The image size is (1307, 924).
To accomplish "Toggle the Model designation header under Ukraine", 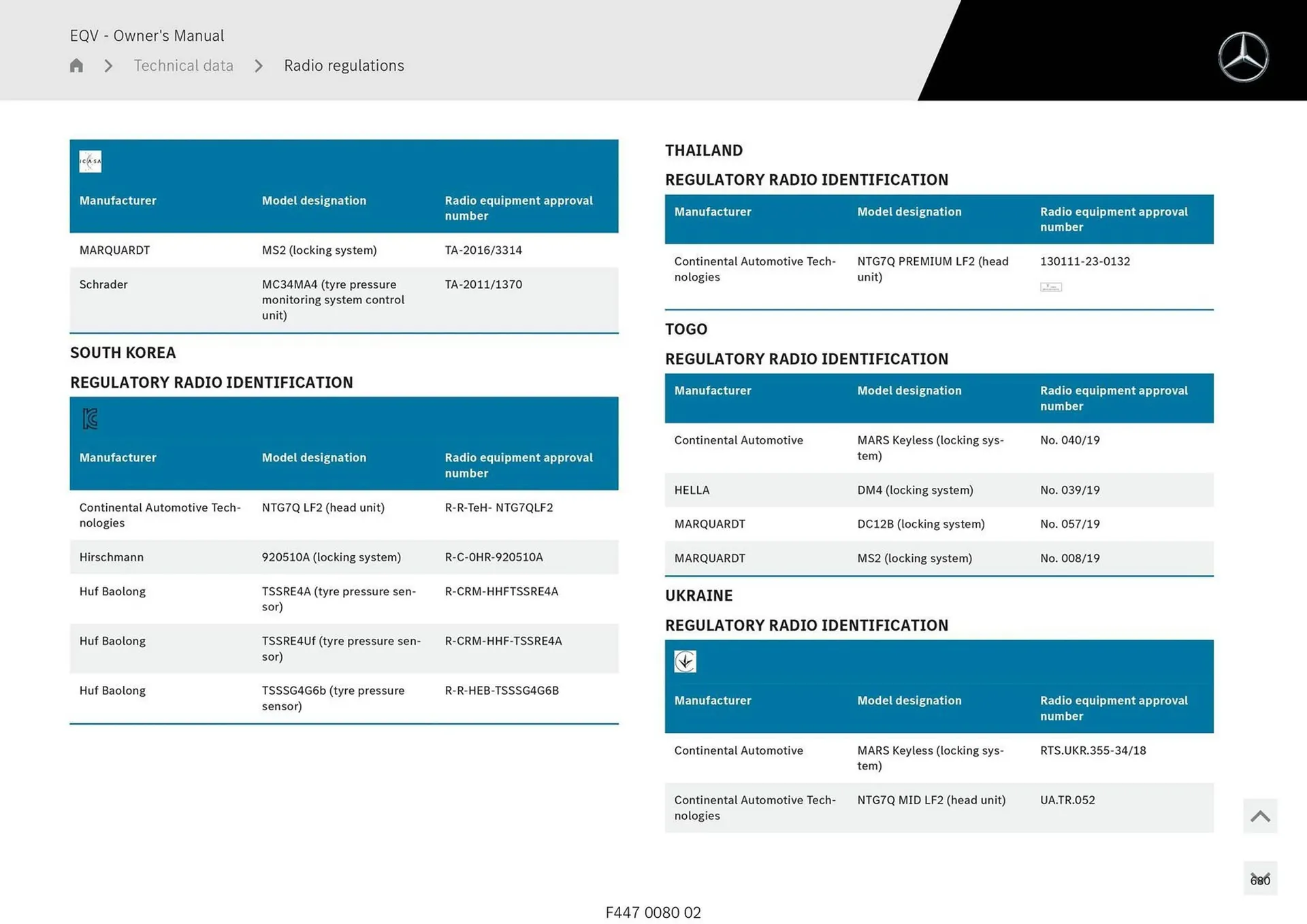I will pyautogui.click(x=909, y=700).
